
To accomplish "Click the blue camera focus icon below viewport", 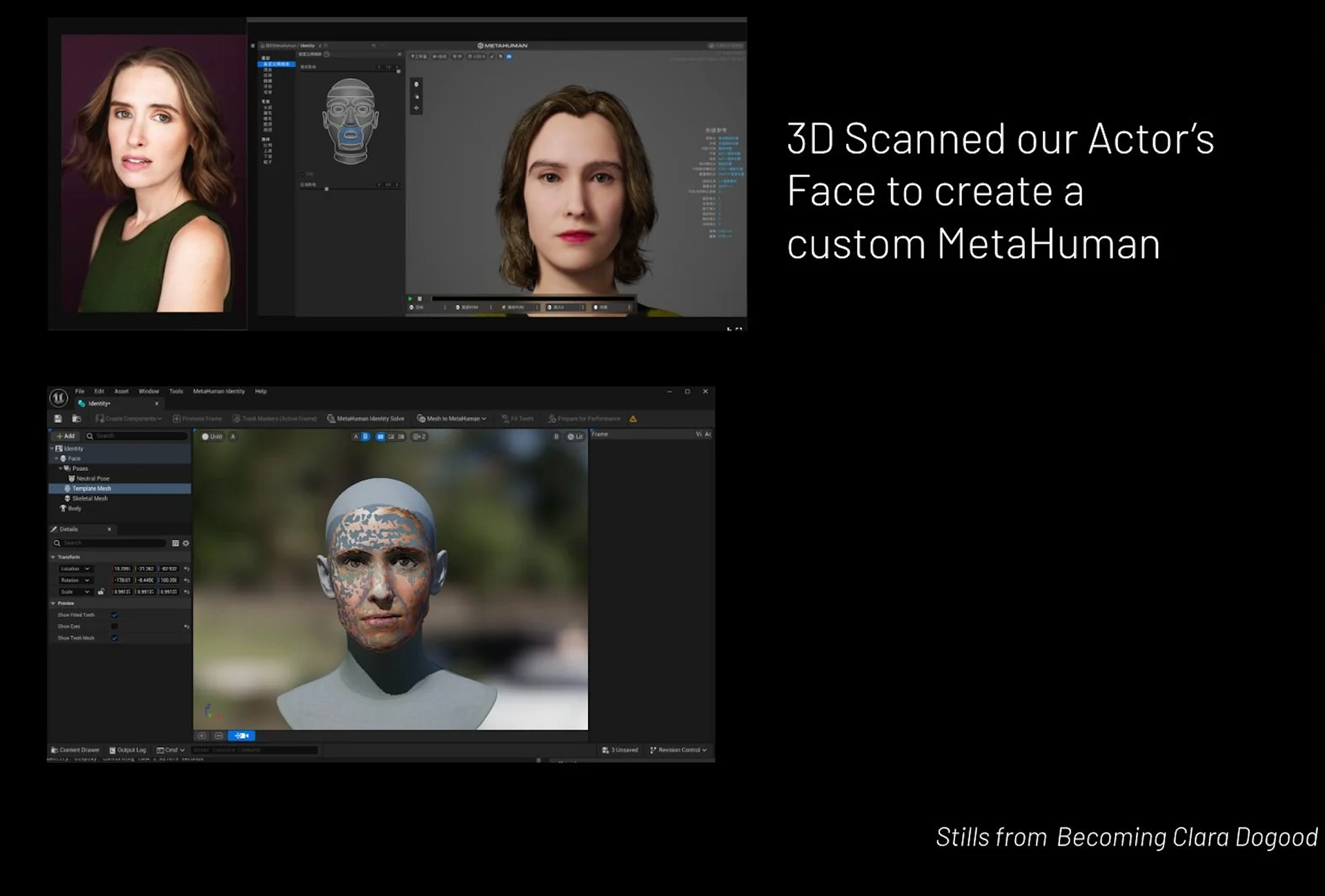I will 242,736.
